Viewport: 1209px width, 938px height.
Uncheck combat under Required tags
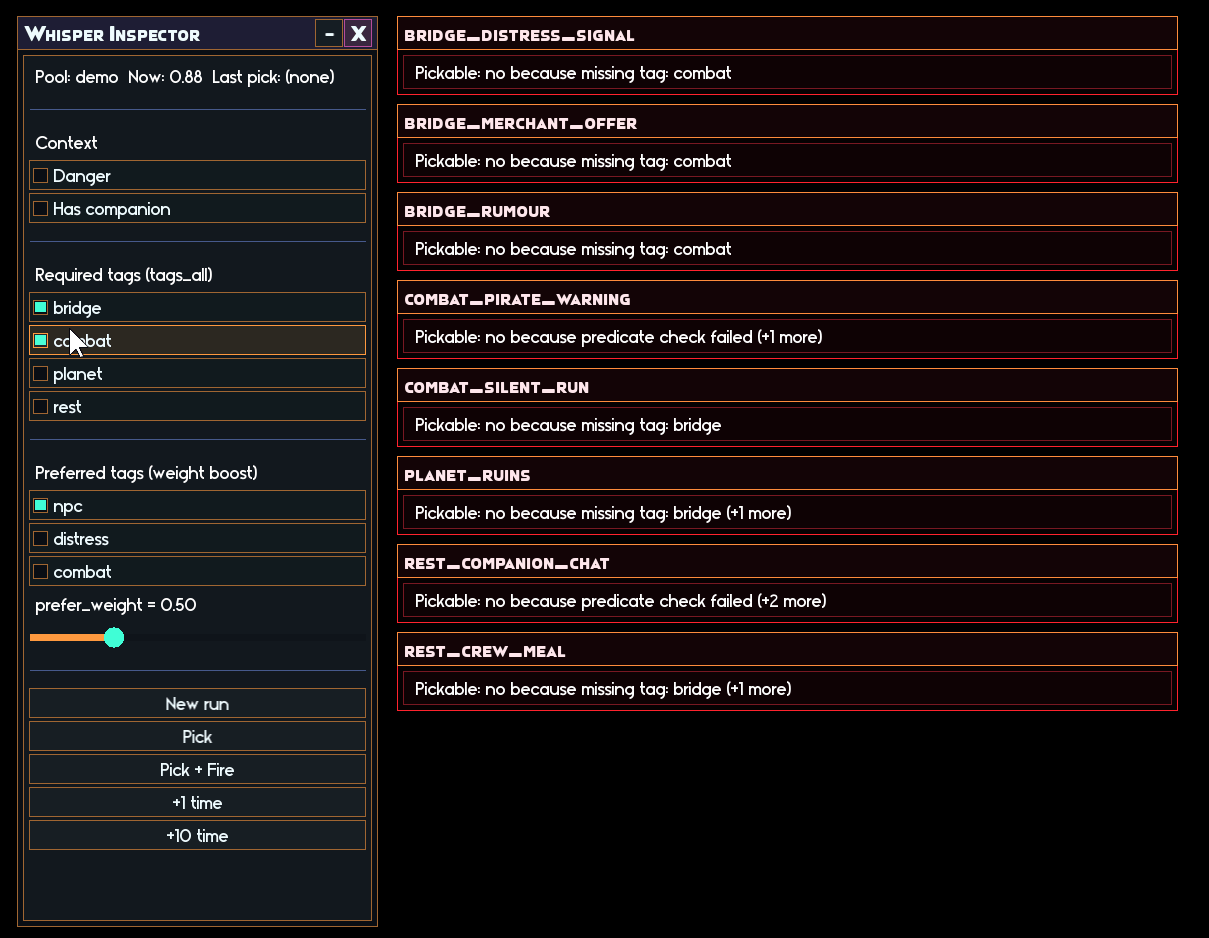[41, 341]
